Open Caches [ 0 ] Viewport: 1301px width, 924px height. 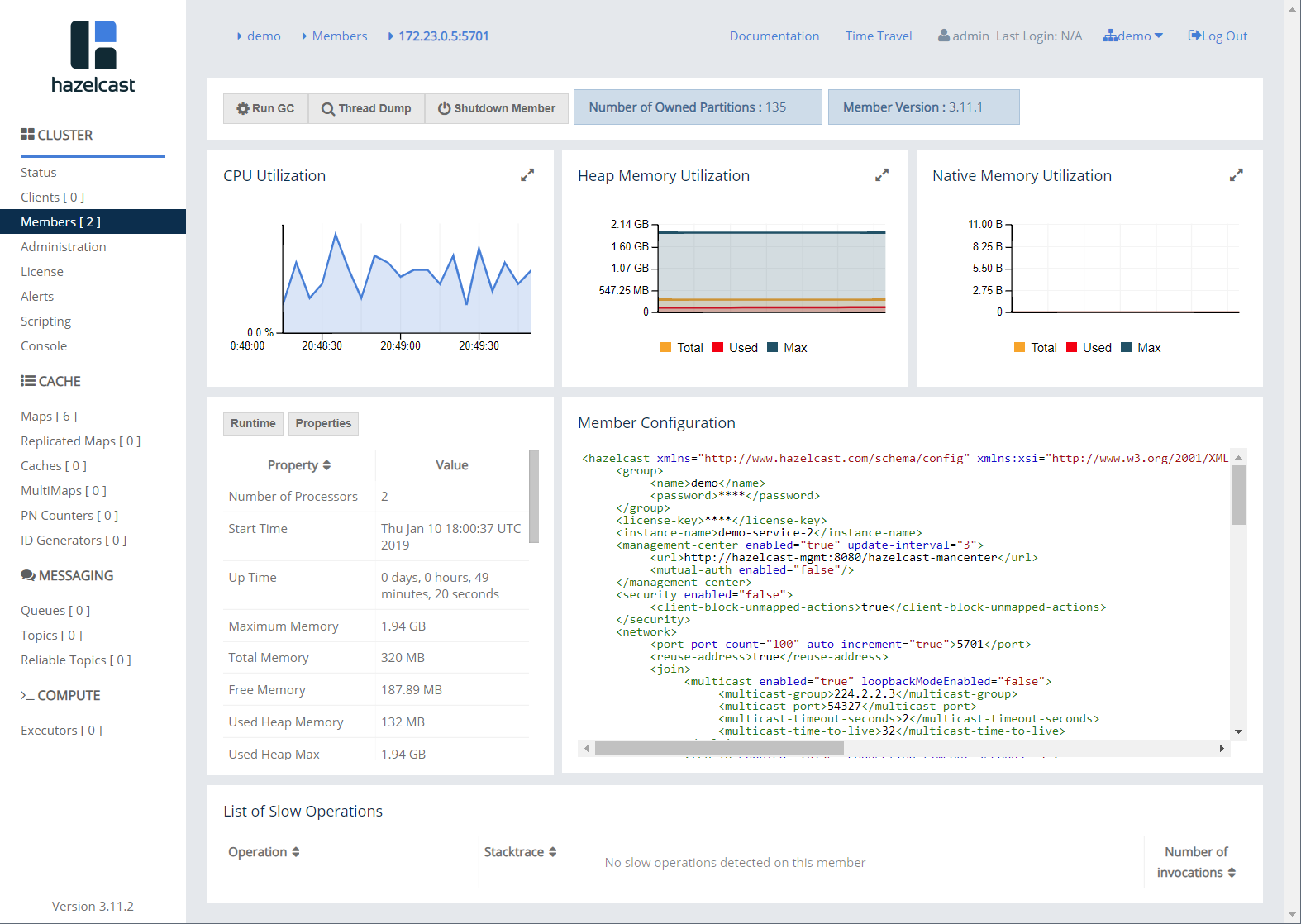(54, 465)
